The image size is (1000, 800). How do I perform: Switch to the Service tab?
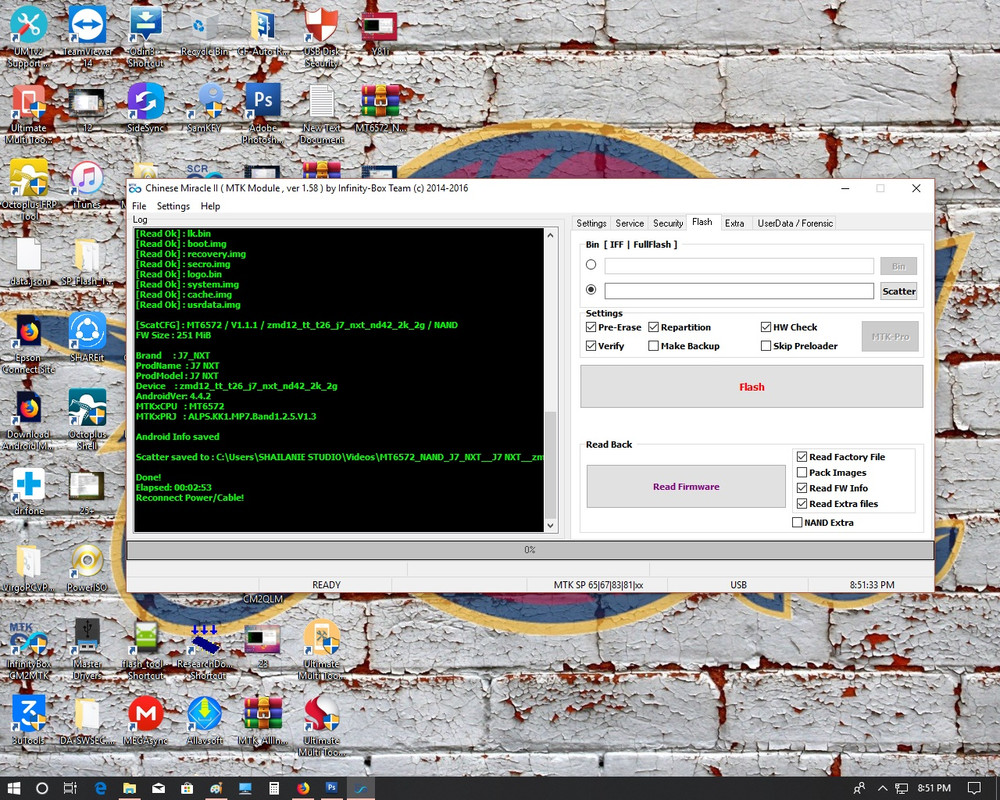(629, 223)
